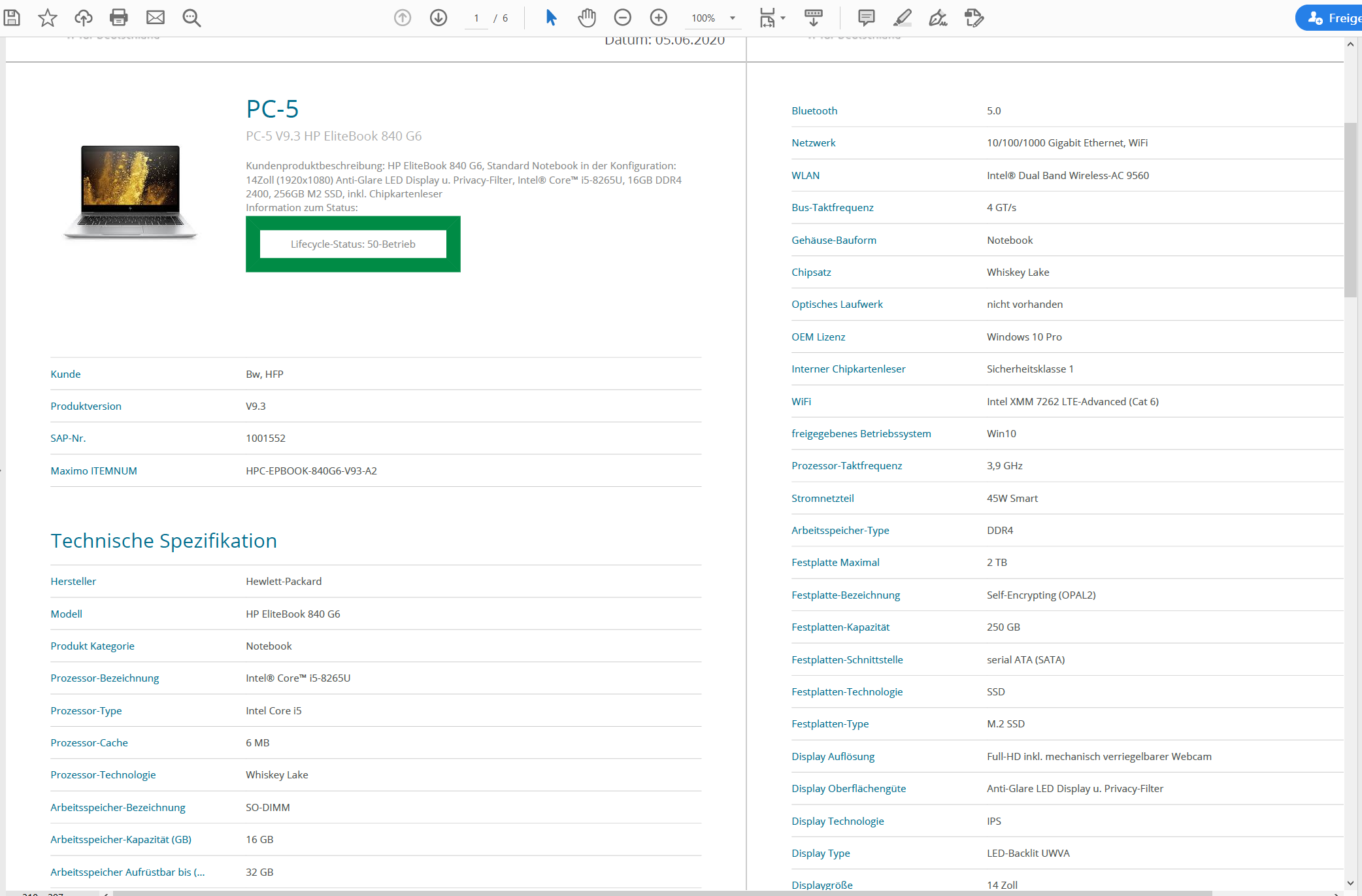The height and width of the screenshot is (896, 1362).
Task: Add a comment note icon
Action: coord(867,18)
